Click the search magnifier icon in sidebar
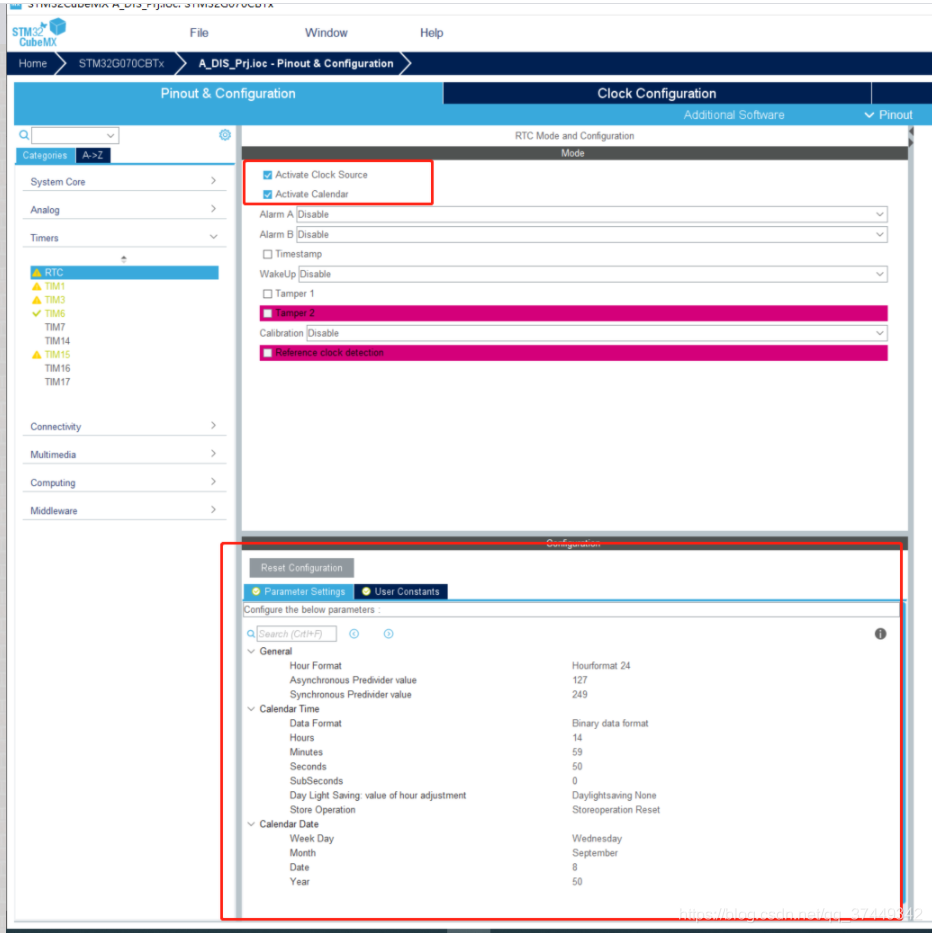This screenshot has width=932, height=933. (24, 135)
